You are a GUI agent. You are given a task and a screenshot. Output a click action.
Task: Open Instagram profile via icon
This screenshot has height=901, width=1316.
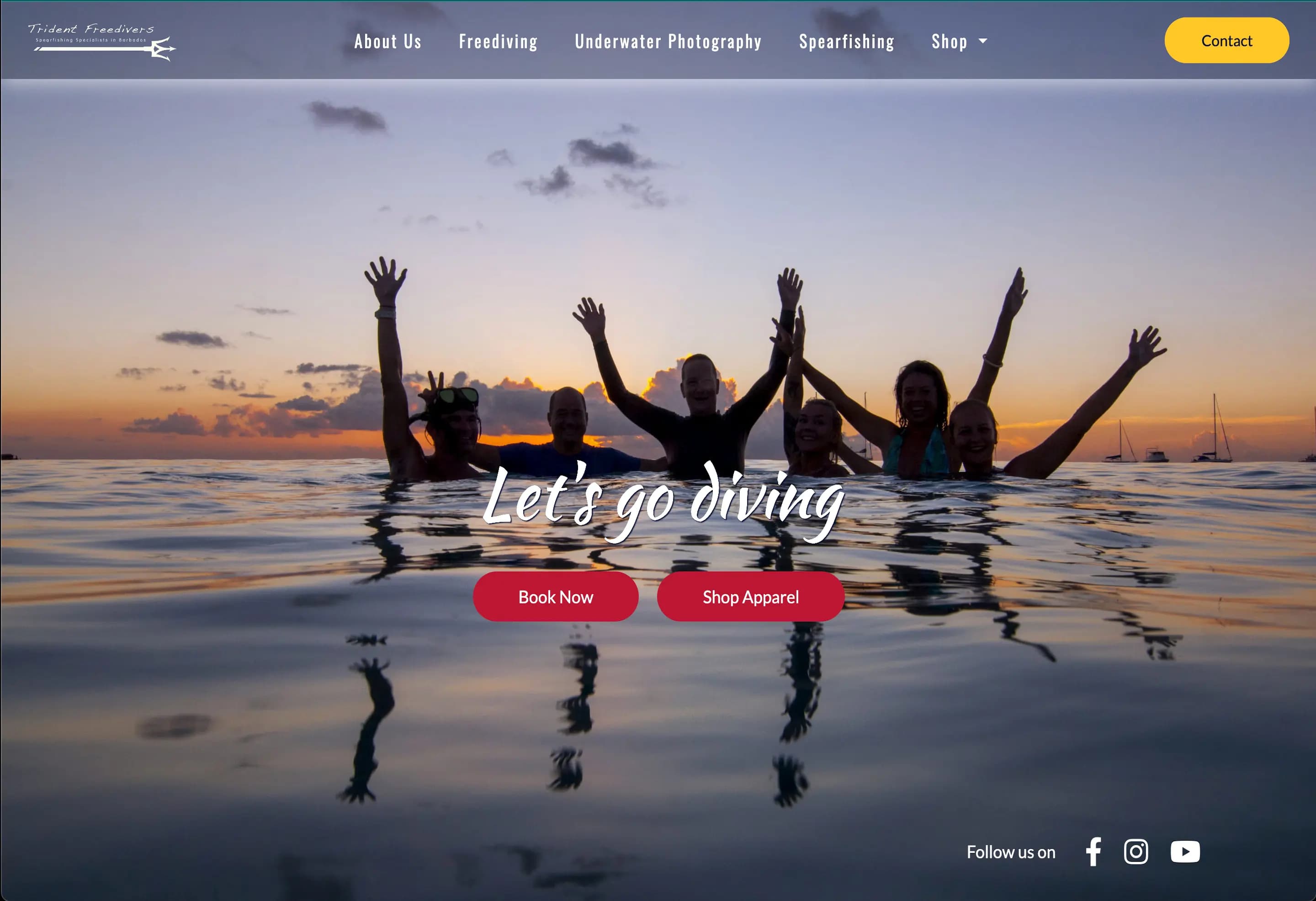pos(1136,852)
